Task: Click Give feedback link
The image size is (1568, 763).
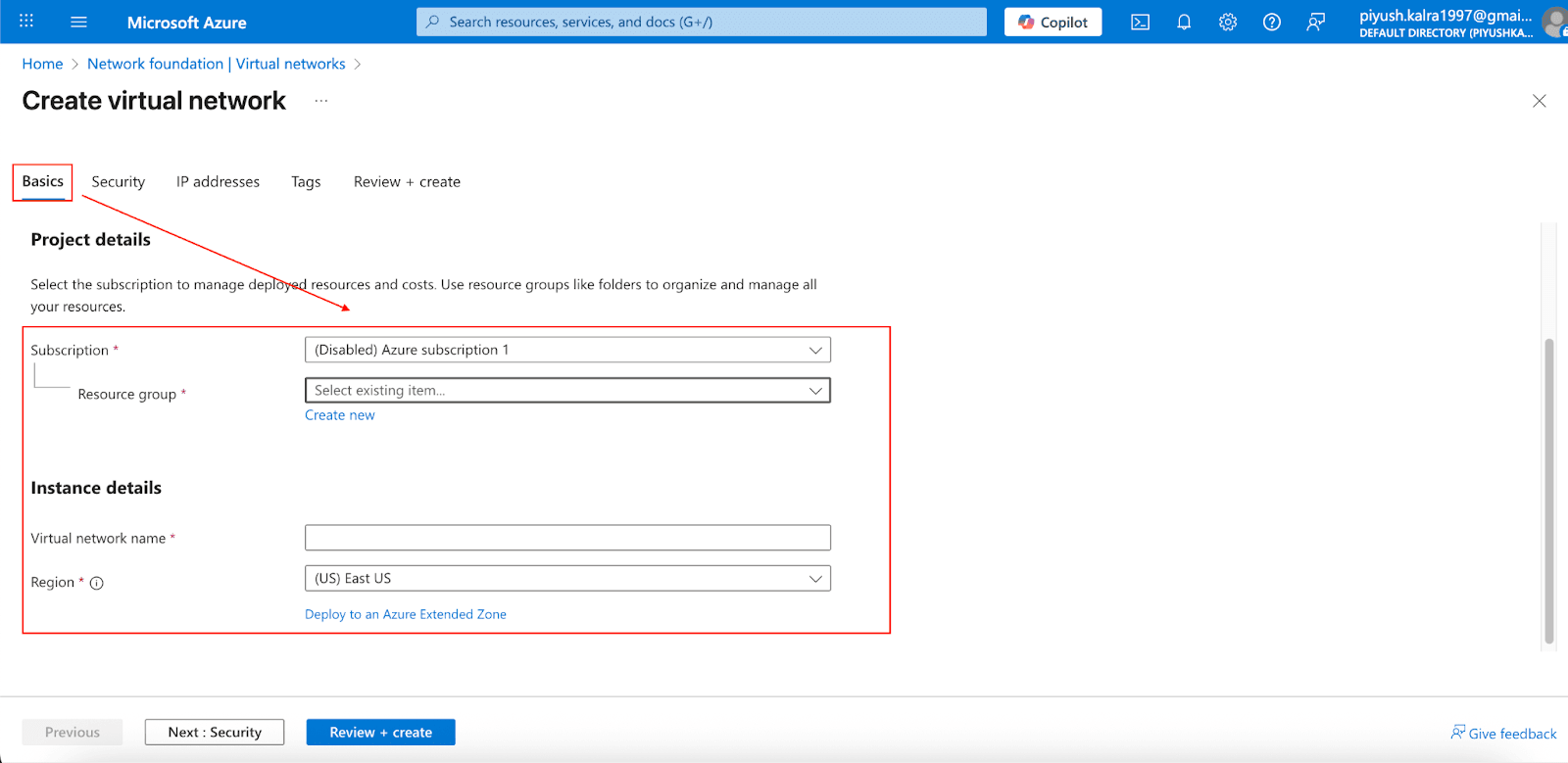Action: coord(1503,733)
